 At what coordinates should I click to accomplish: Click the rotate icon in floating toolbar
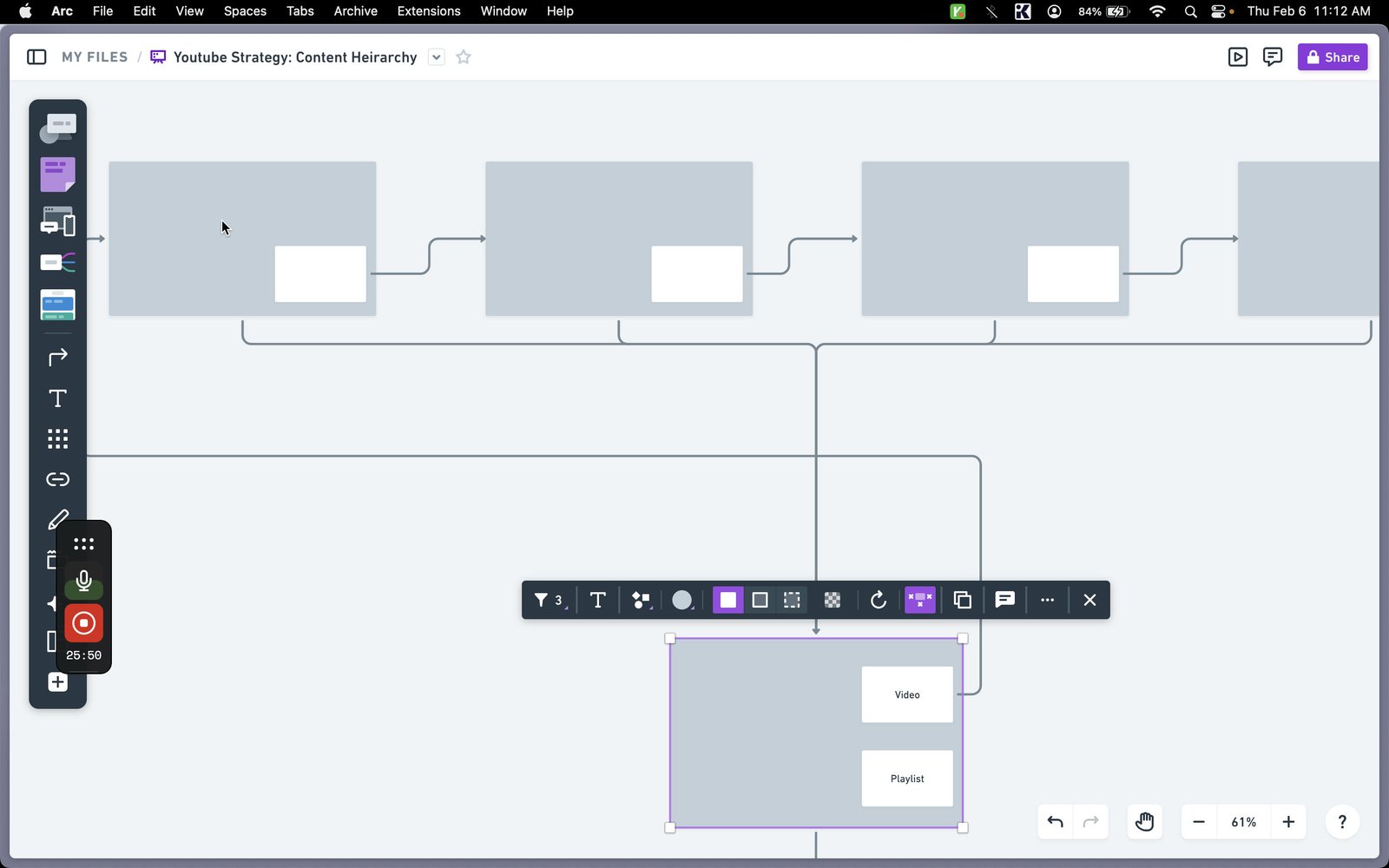click(x=878, y=600)
